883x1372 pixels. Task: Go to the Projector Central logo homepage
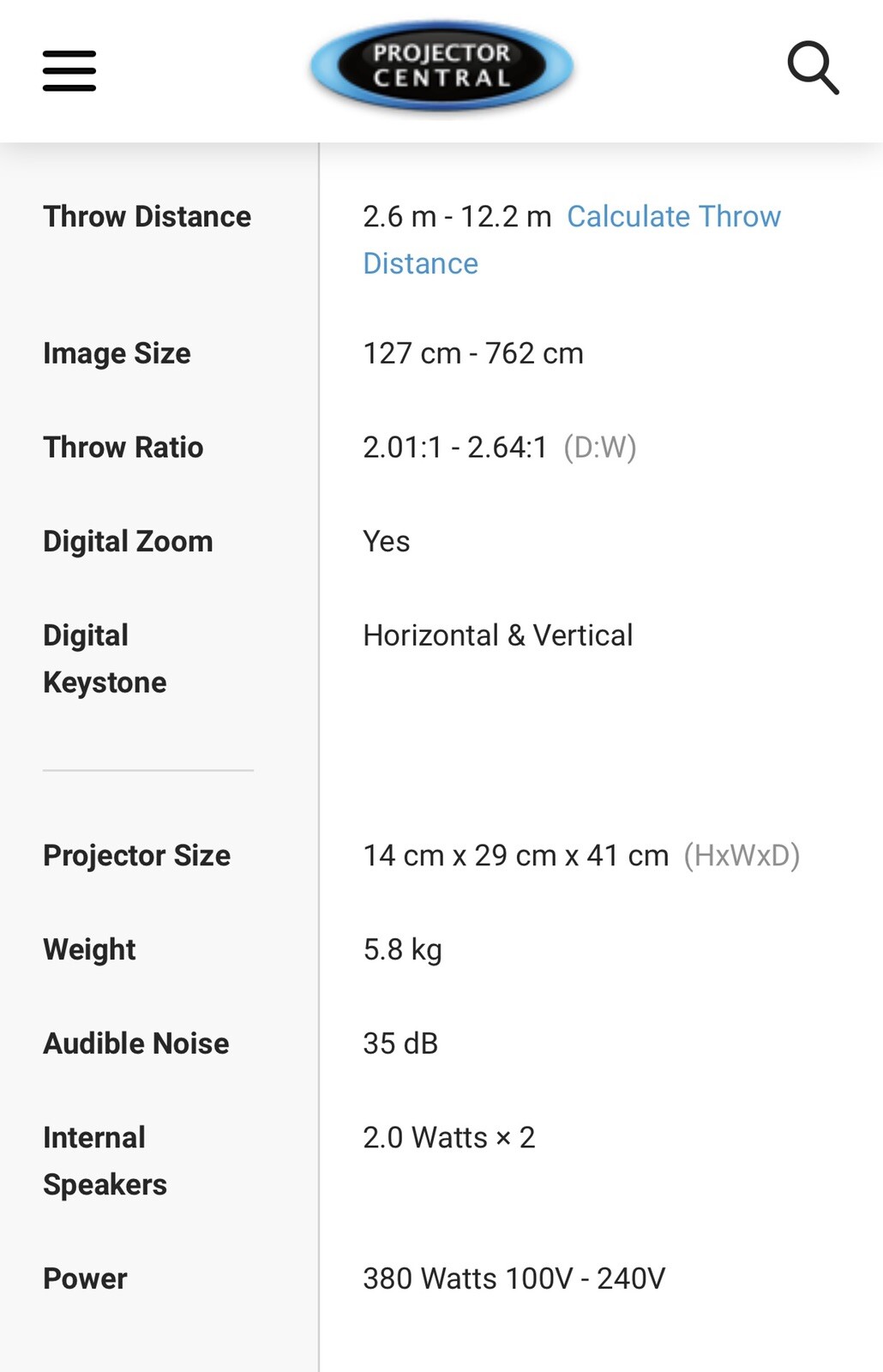point(441,67)
